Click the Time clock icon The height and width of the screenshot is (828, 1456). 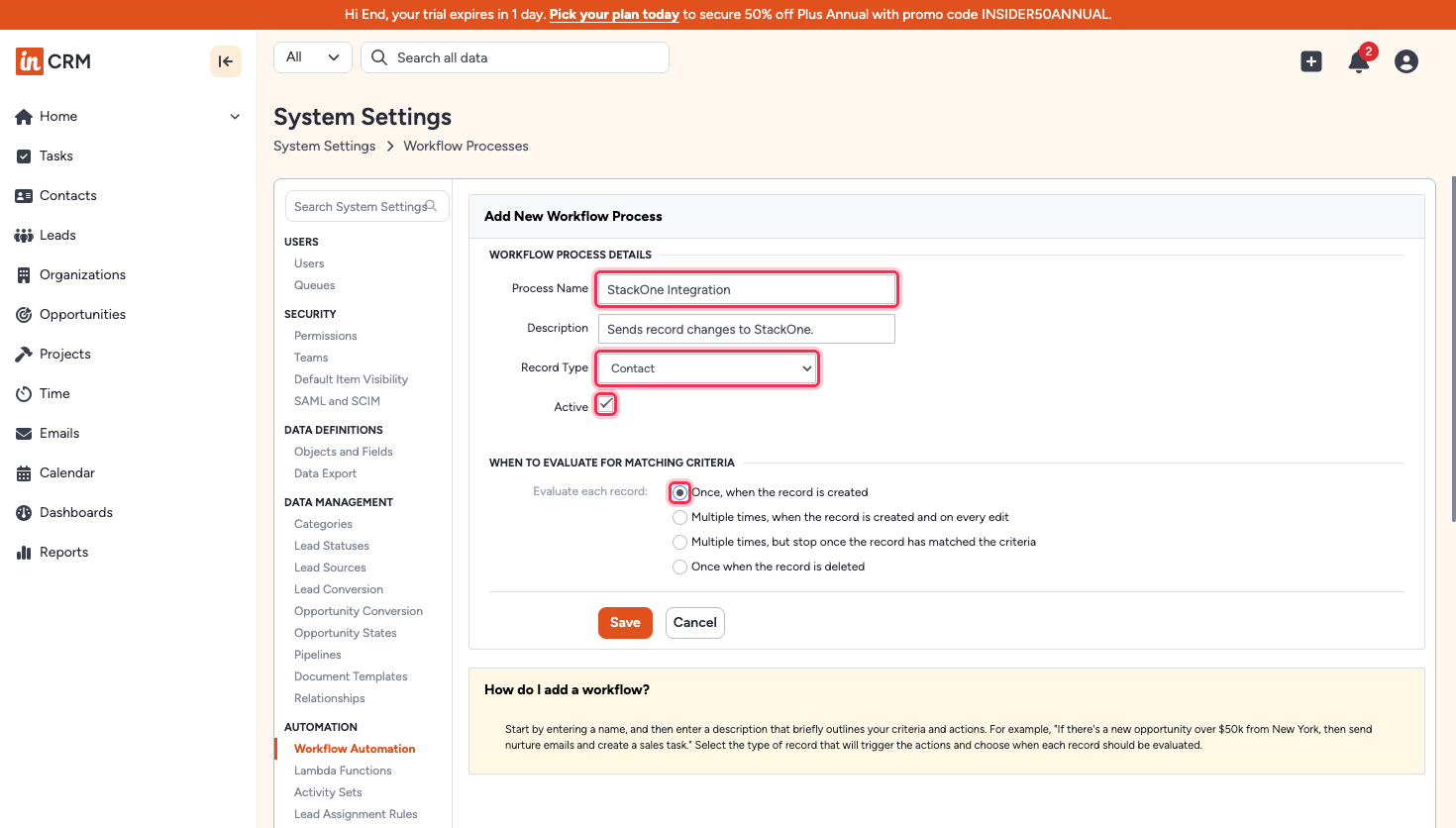point(24,394)
